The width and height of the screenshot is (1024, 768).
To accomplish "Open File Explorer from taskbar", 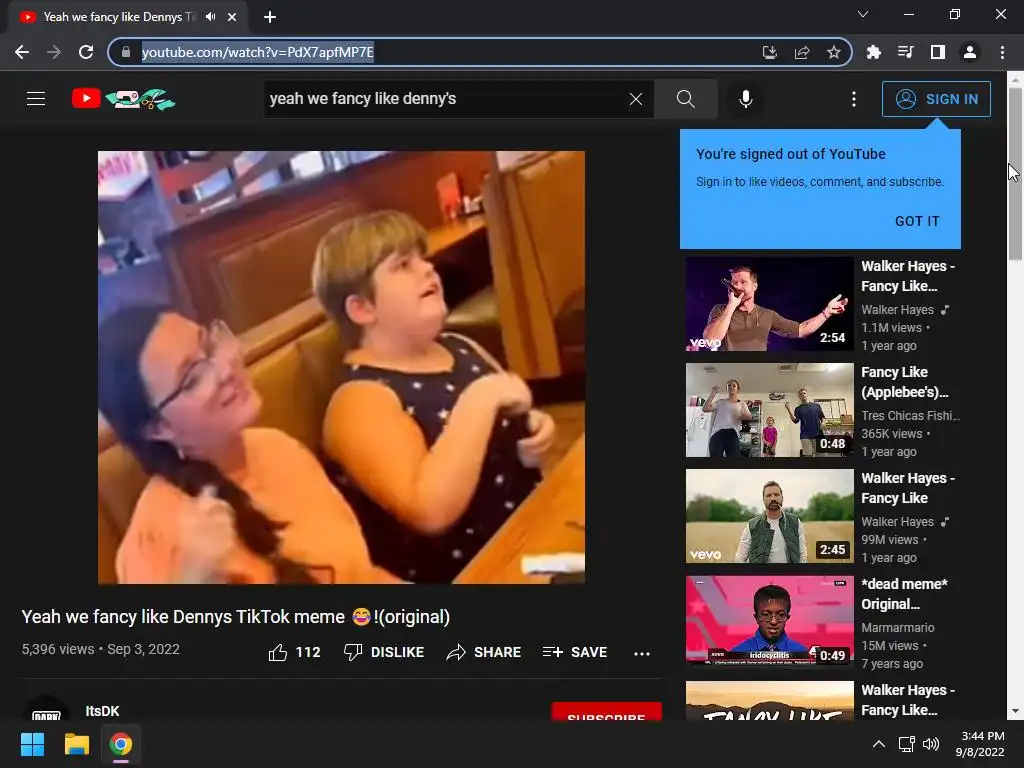I will pyautogui.click(x=76, y=744).
